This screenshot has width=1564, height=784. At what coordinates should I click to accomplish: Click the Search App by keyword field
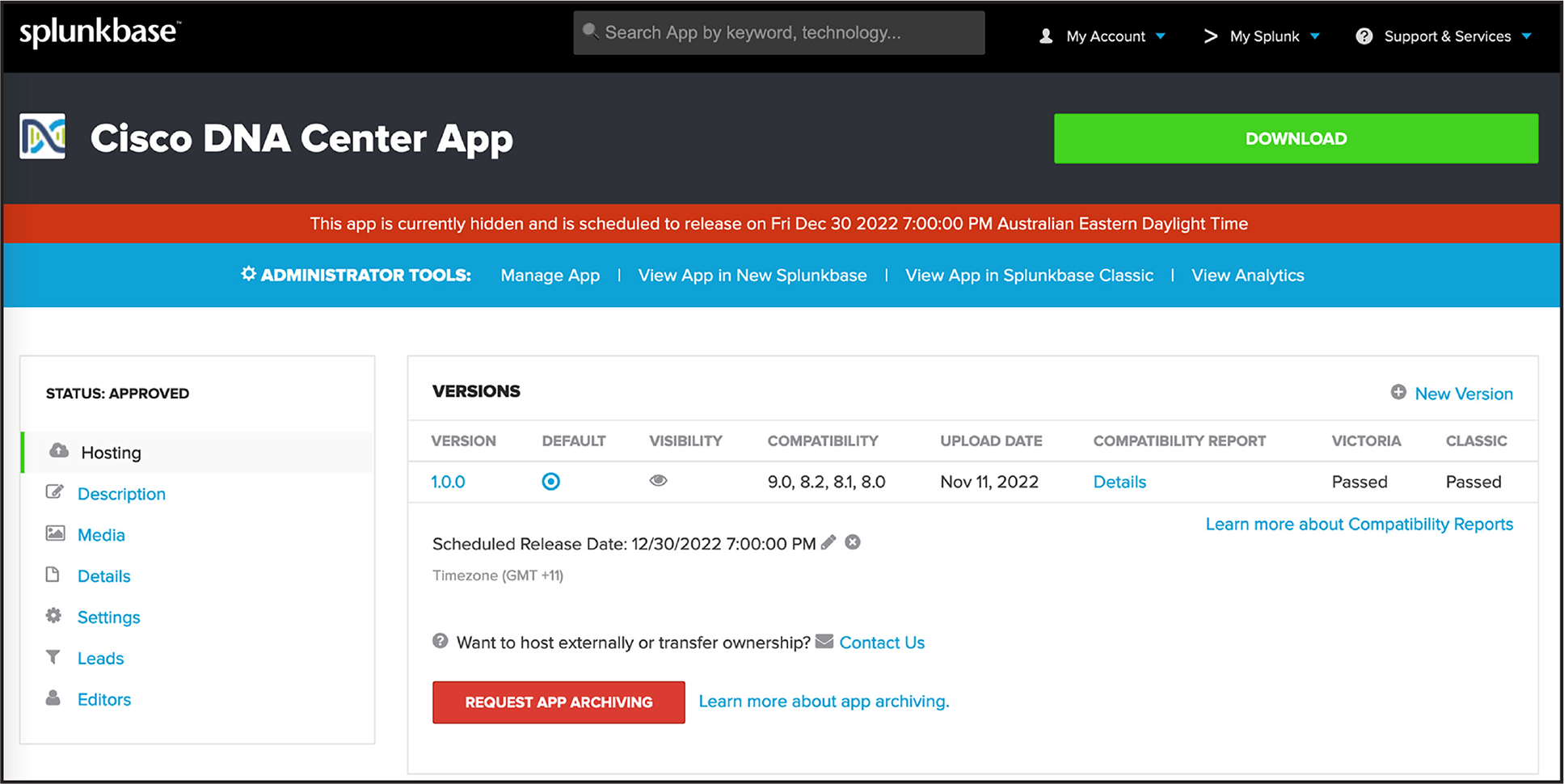(x=779, y=33)
